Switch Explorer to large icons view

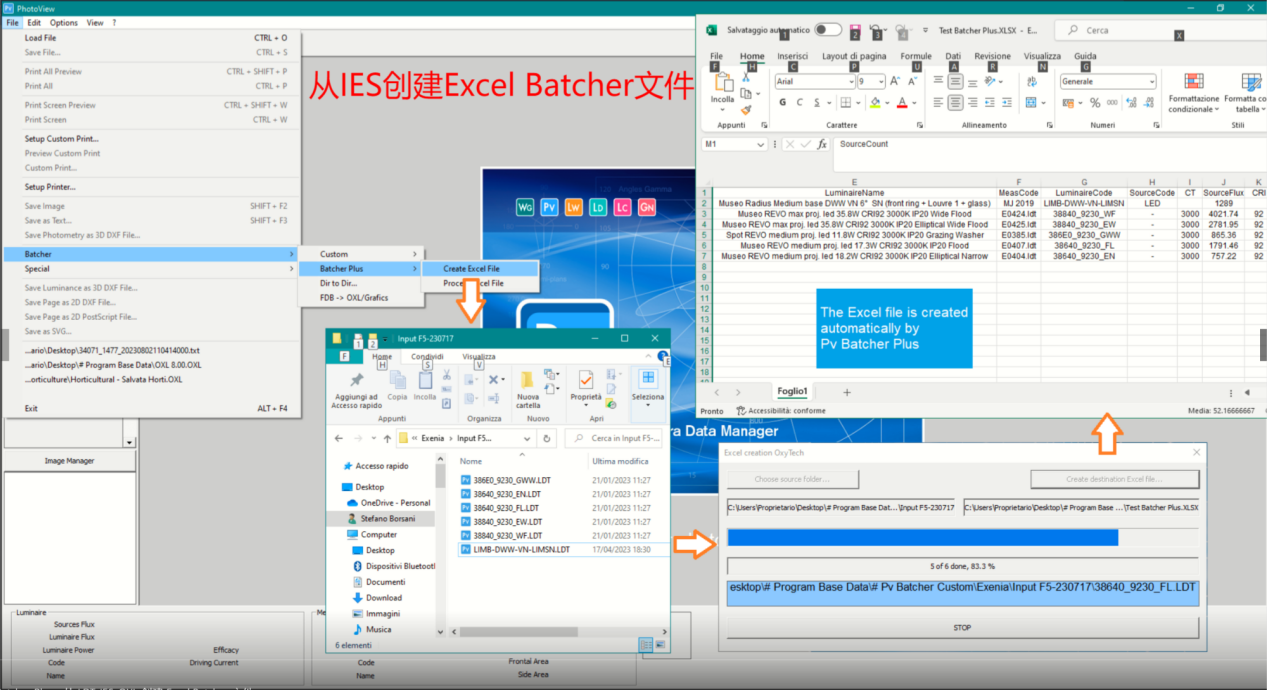(659, 645)
